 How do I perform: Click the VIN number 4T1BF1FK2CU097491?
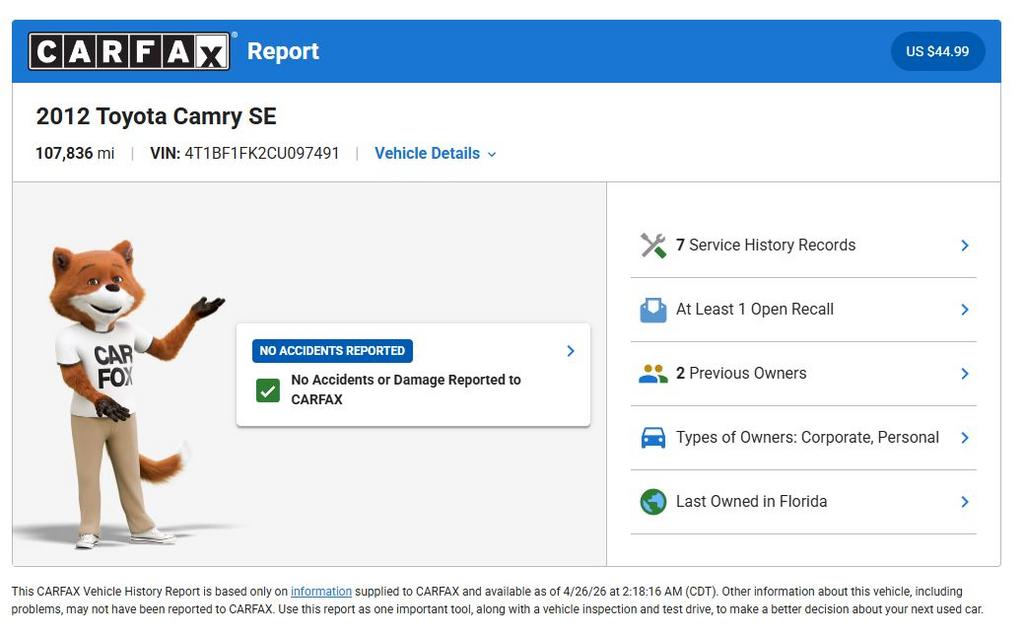[x=262, y=153]
